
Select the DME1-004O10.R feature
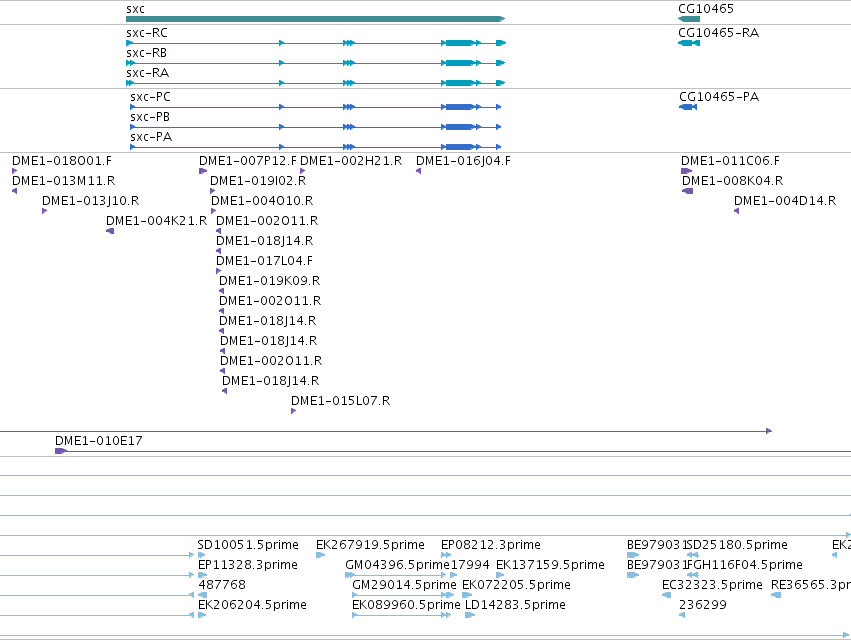[214, 211]
